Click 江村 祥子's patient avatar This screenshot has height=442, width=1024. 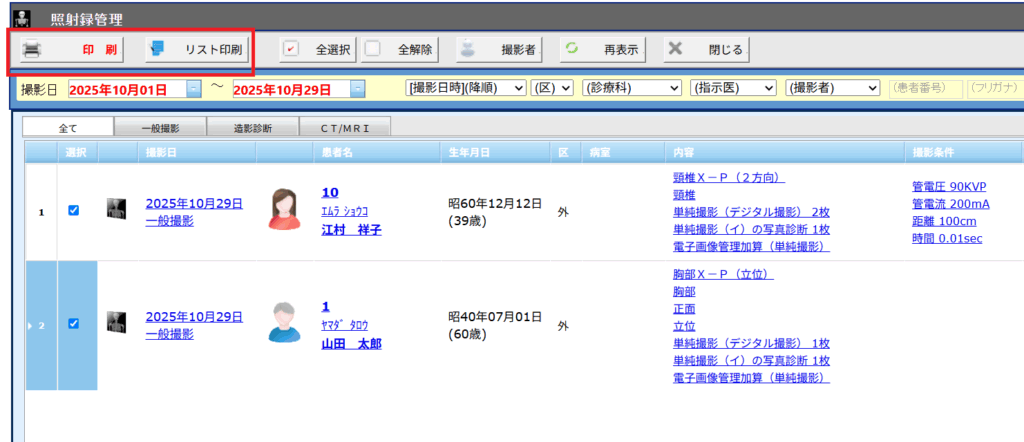[285, 211]
